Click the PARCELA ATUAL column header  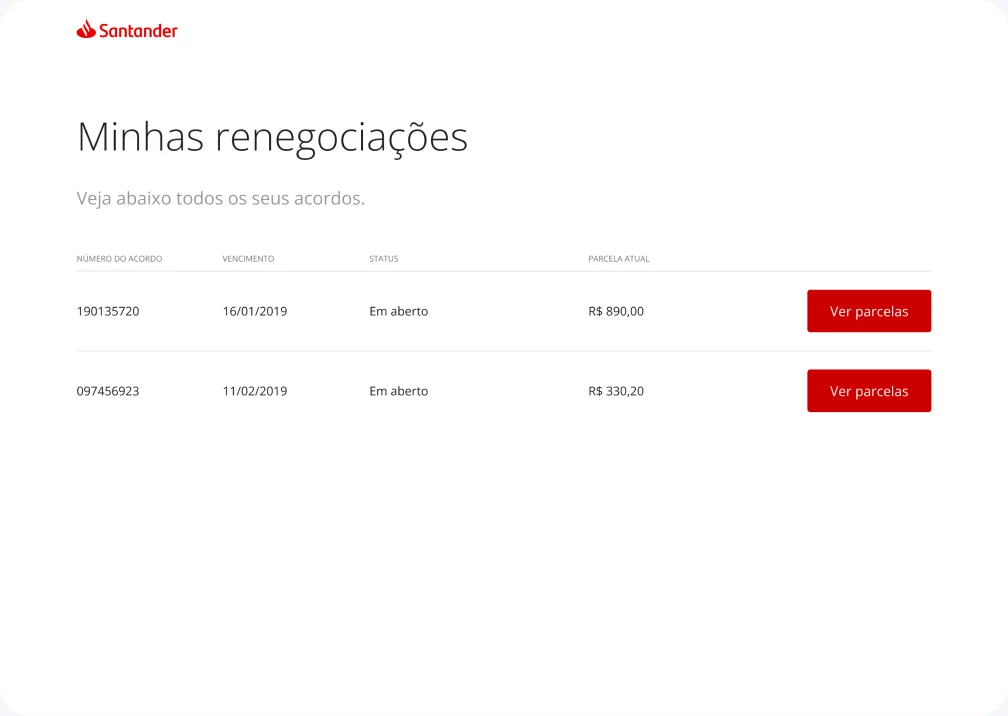[619, 258]
